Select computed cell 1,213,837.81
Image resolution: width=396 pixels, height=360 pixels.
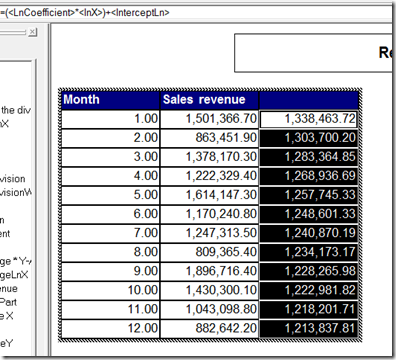[309, 328]
